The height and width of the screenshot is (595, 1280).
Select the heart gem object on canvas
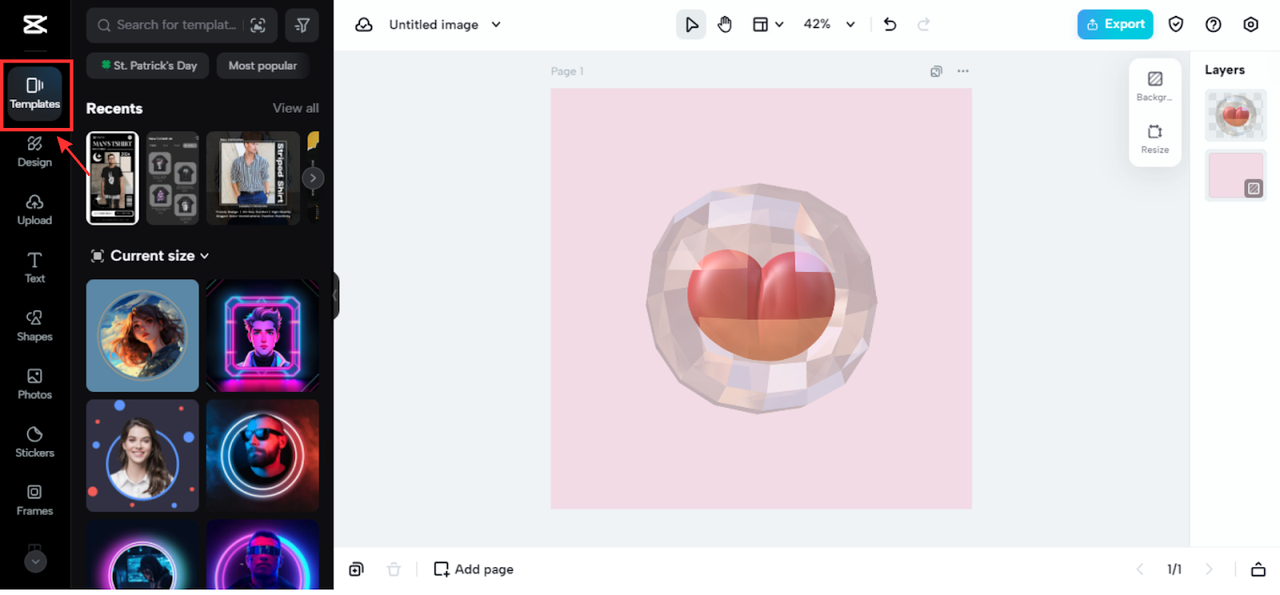click(x=761, y=297)
